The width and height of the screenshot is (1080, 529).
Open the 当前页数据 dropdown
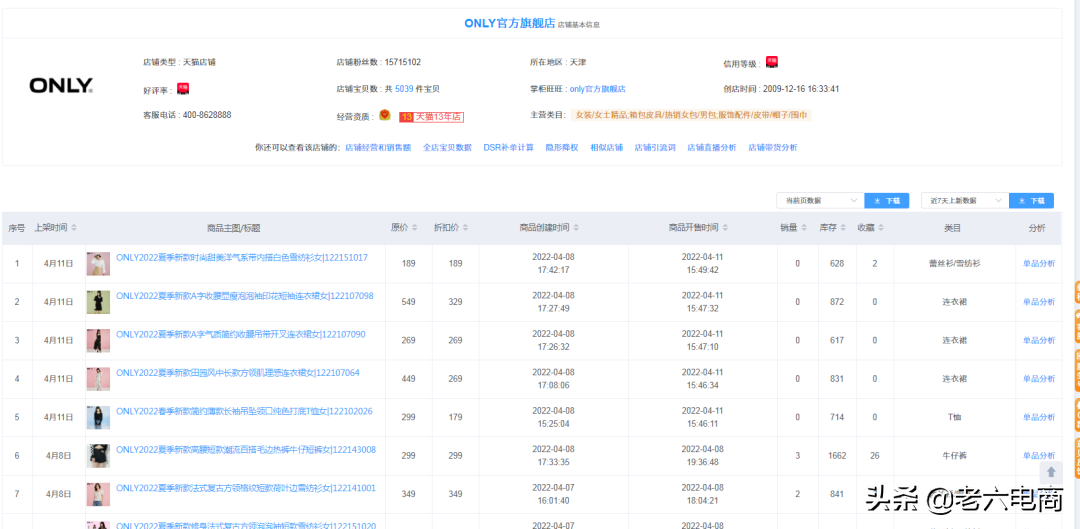[x=820, y=200]
